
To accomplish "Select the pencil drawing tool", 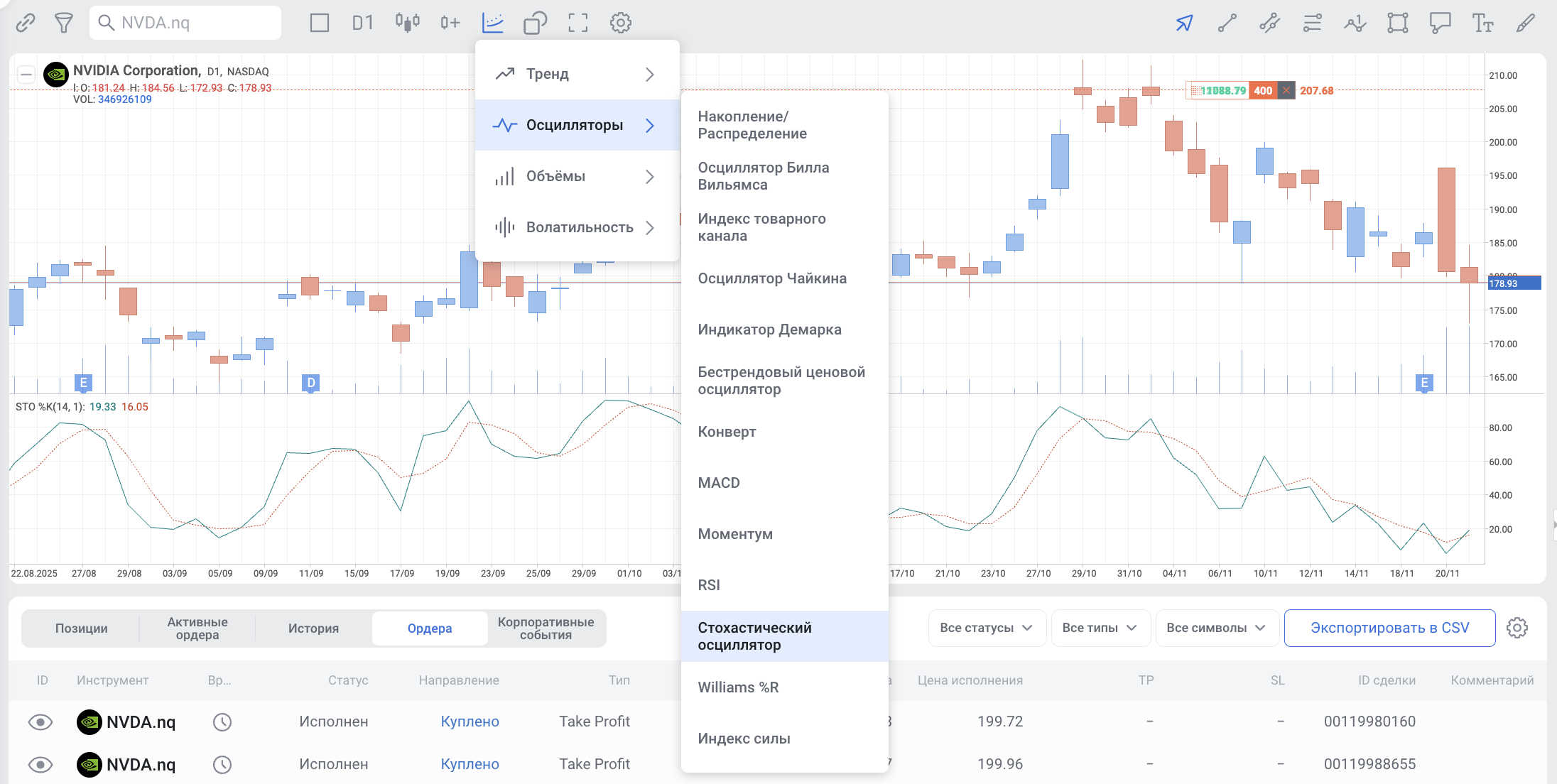I will coord(1525,23).
